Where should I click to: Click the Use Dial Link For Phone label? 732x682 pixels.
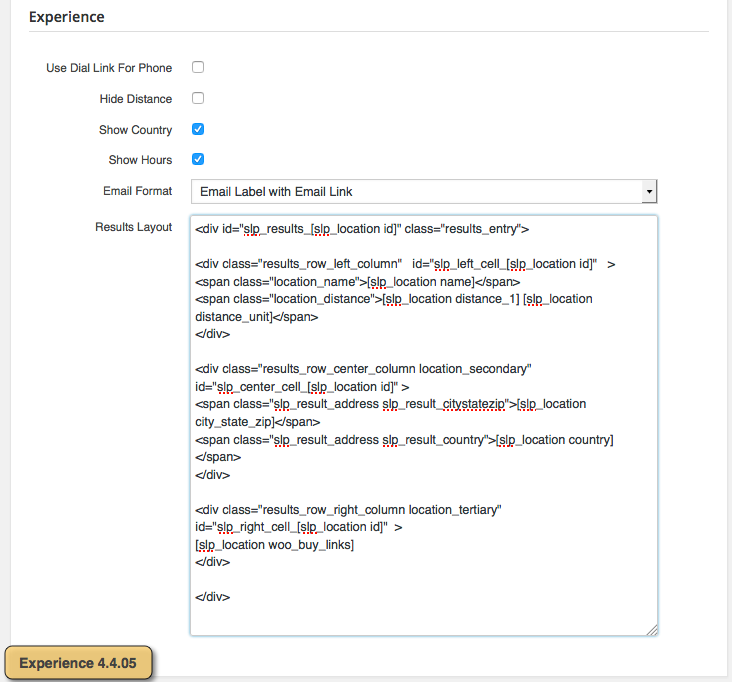109,68
